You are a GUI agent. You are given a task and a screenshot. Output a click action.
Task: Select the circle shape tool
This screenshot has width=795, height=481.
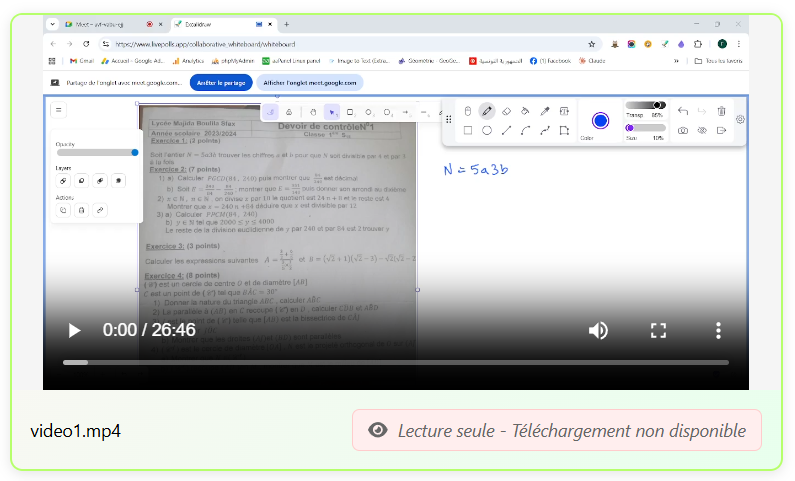pyautogui.click(x=487, y=130)
